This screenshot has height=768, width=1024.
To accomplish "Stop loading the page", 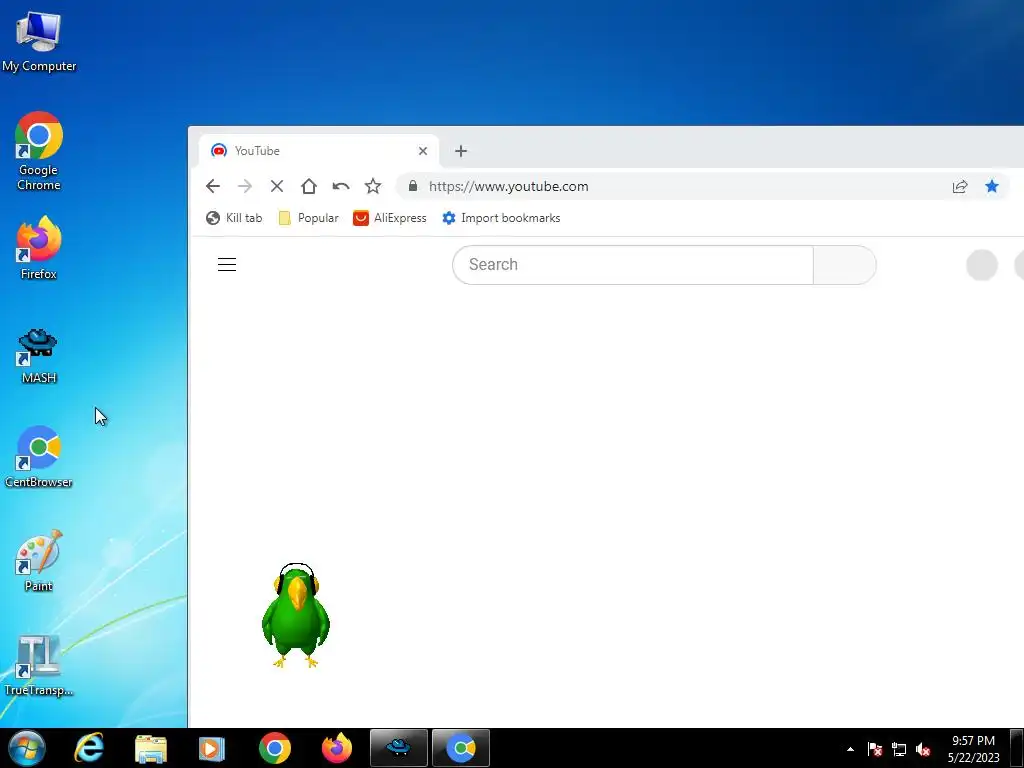I will click(277, 186).
